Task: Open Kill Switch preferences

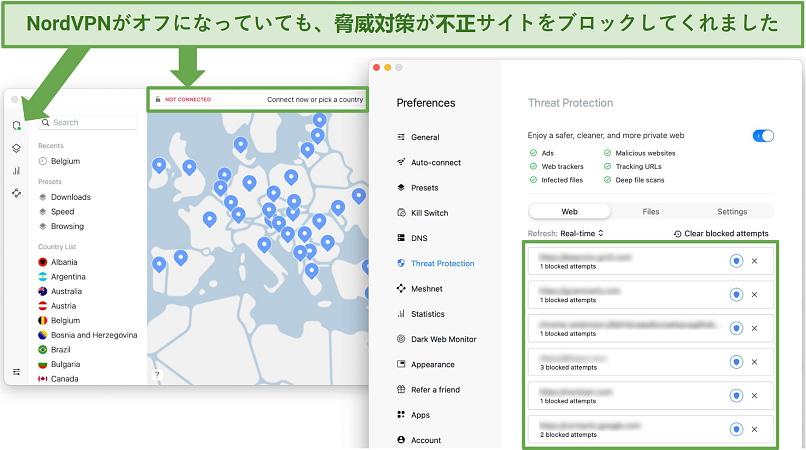Action: (x=430, y=213)
